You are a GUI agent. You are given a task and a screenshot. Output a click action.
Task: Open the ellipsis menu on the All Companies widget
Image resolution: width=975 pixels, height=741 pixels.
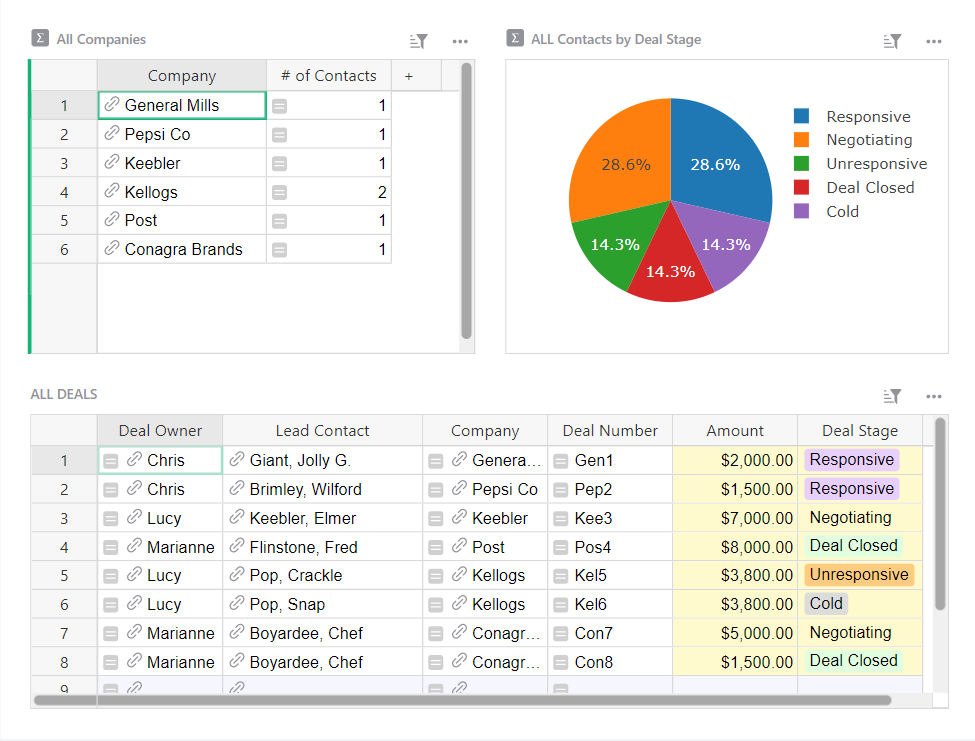(x=459, y=41)
